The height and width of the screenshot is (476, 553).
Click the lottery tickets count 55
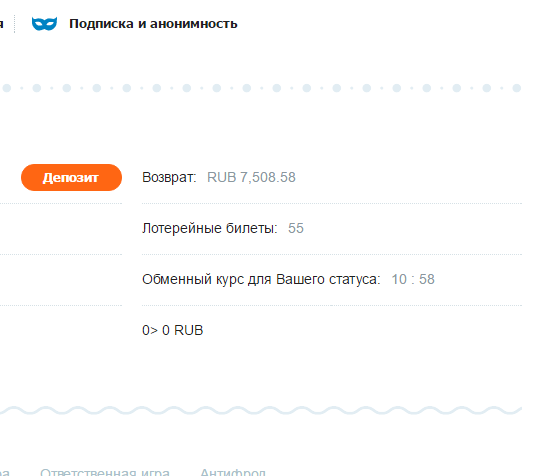click(x=296, y=228)
